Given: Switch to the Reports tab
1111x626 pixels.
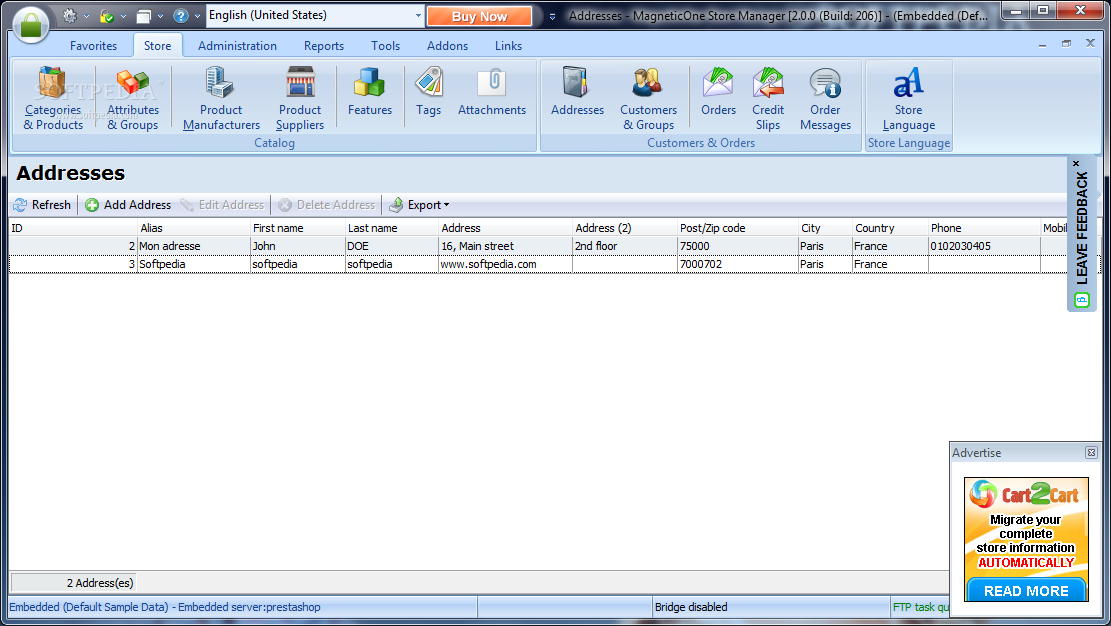Looking at the screenshot, I should point(324,45).
